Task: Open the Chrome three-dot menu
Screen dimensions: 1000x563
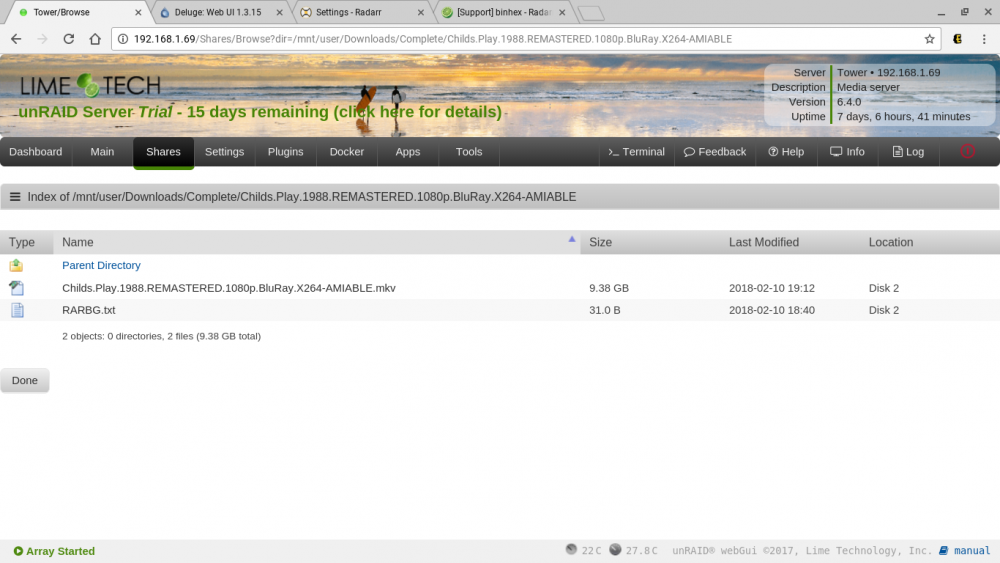Action: point(984,39)
